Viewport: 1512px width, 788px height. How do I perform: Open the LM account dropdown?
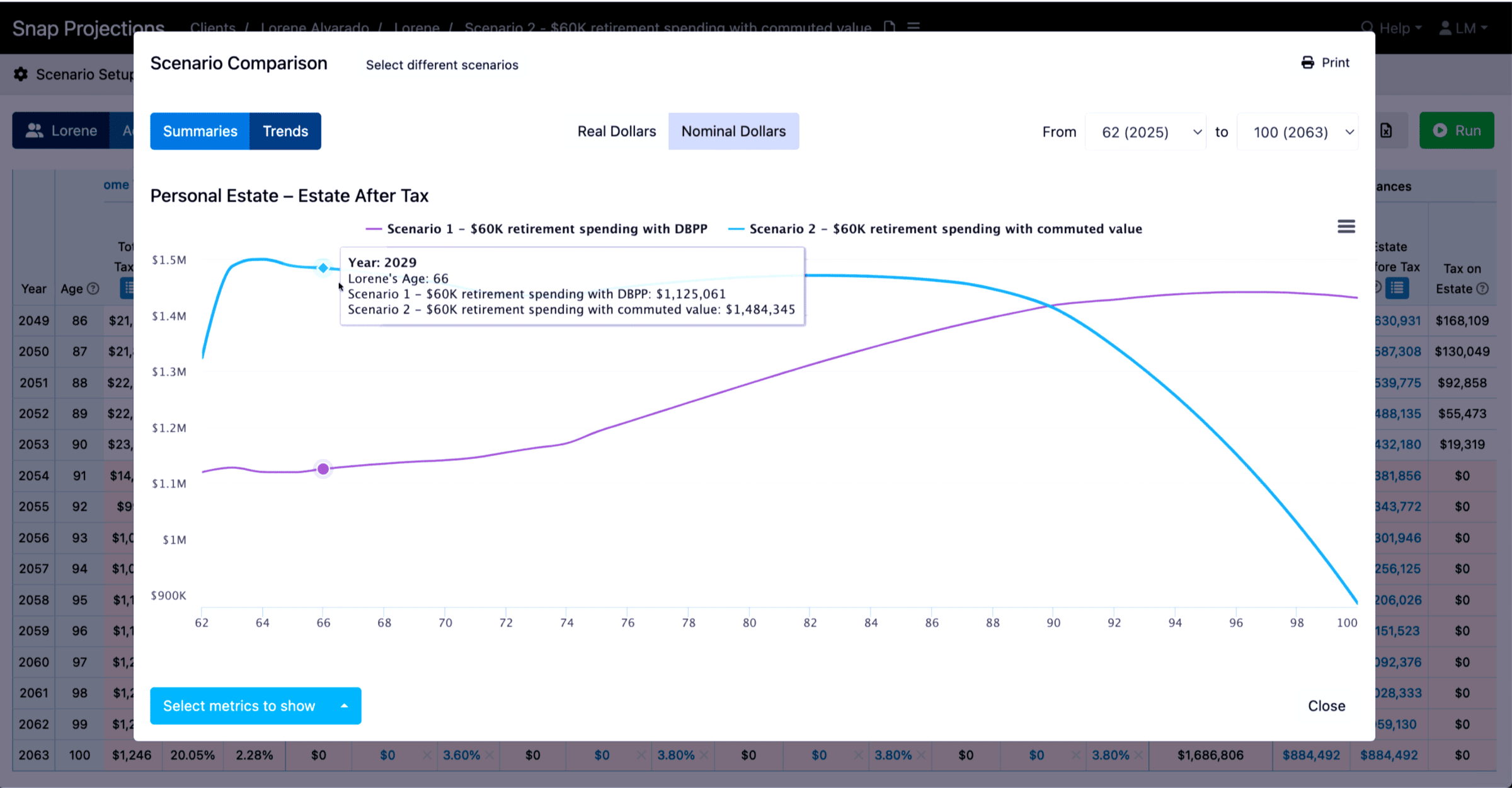tap(1464, 28)
